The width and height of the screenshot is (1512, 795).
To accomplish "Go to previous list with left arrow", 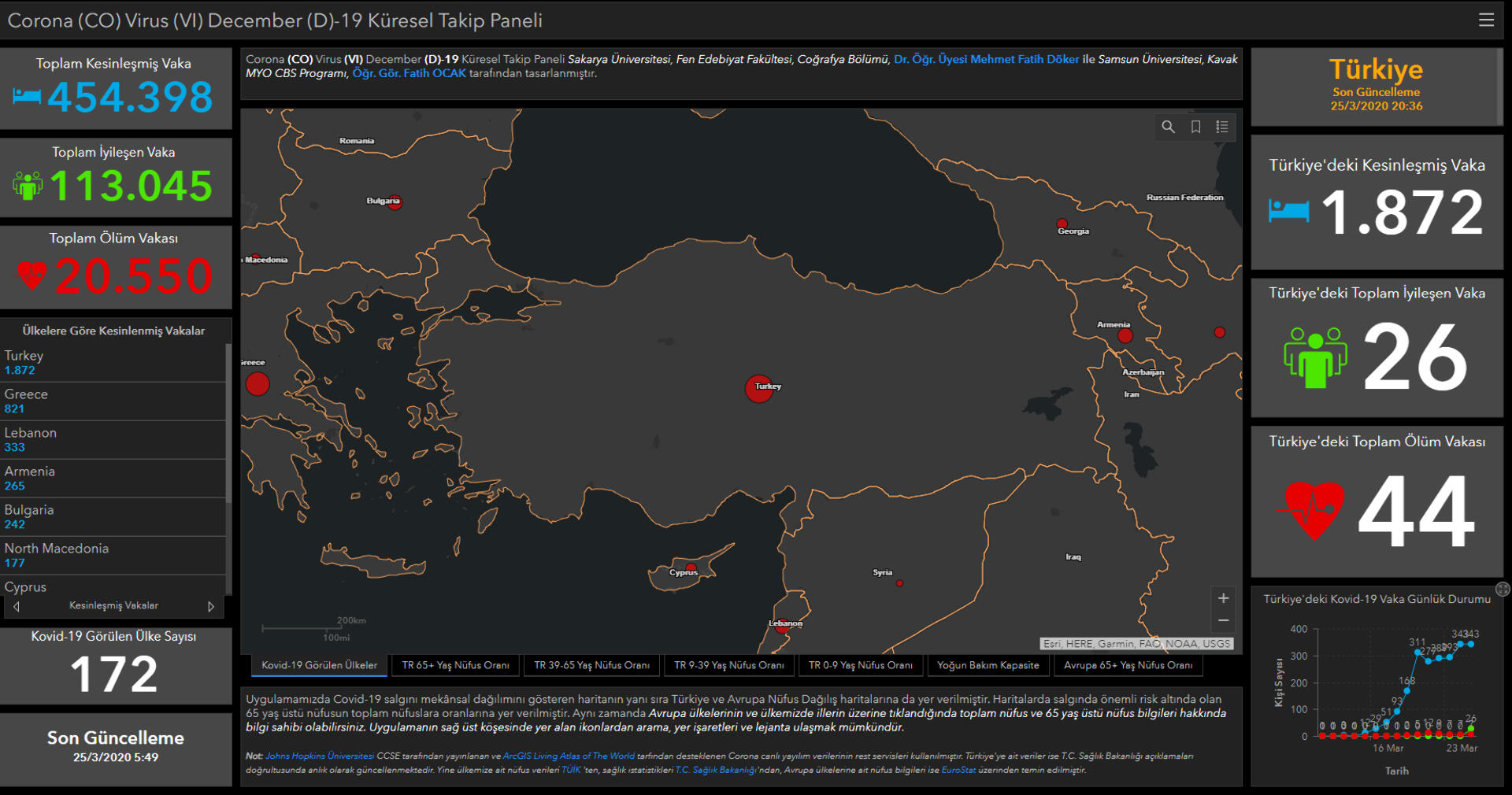I will pyautogui.click(x=17, y=606).
